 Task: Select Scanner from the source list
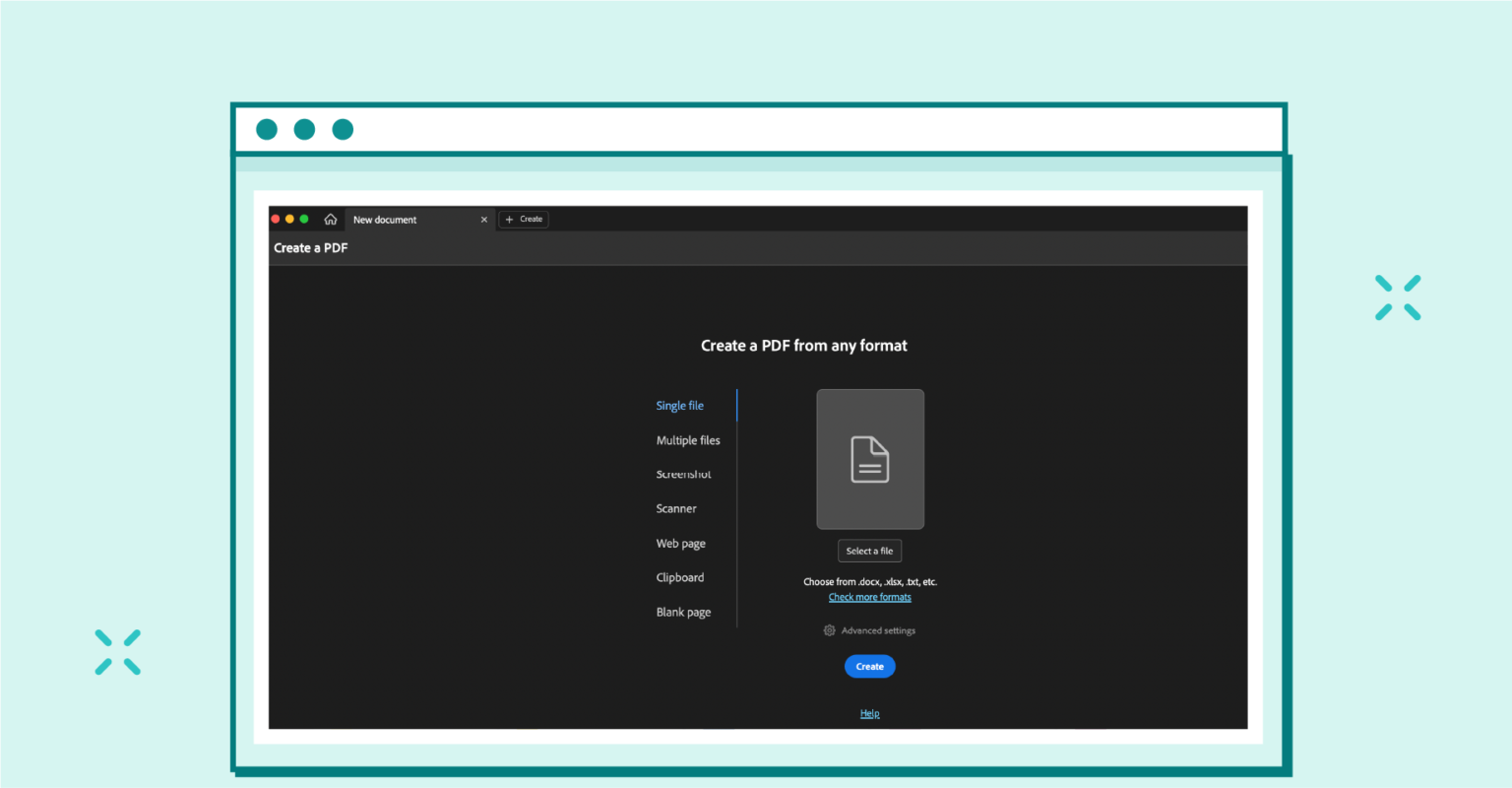[676, 508]
